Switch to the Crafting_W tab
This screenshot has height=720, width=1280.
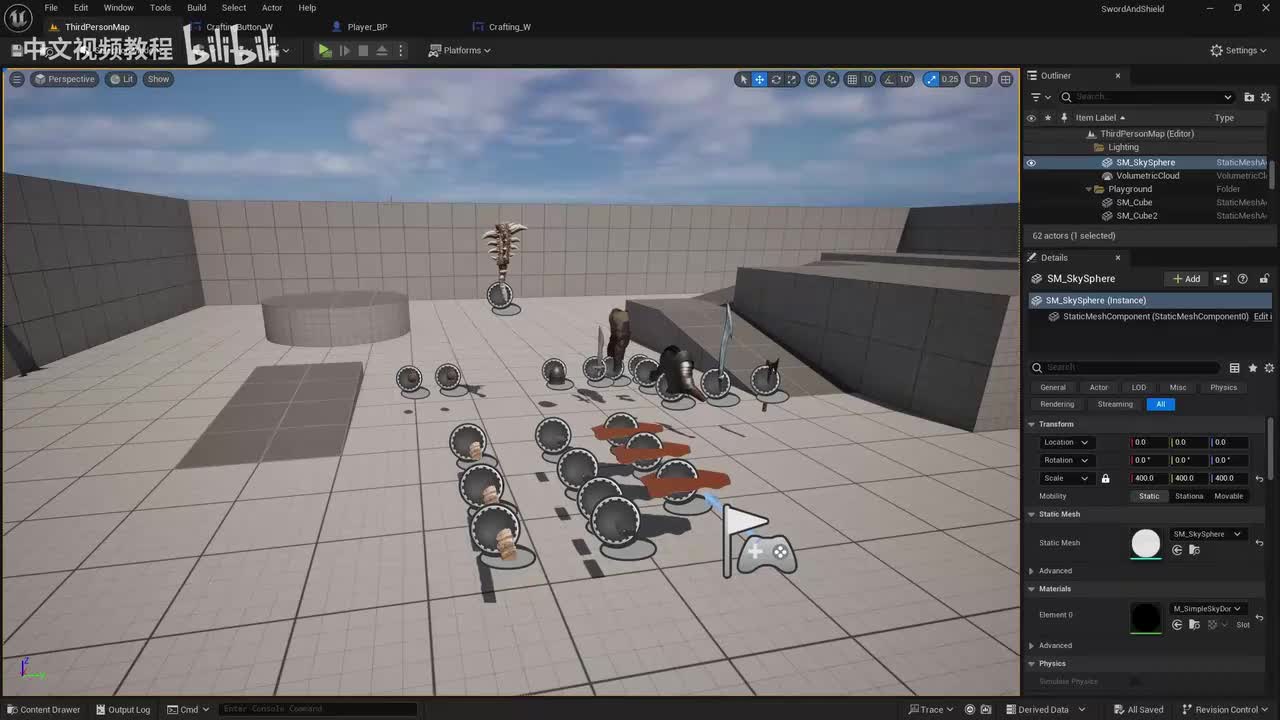pyautogui.click(x=509, y=27)
